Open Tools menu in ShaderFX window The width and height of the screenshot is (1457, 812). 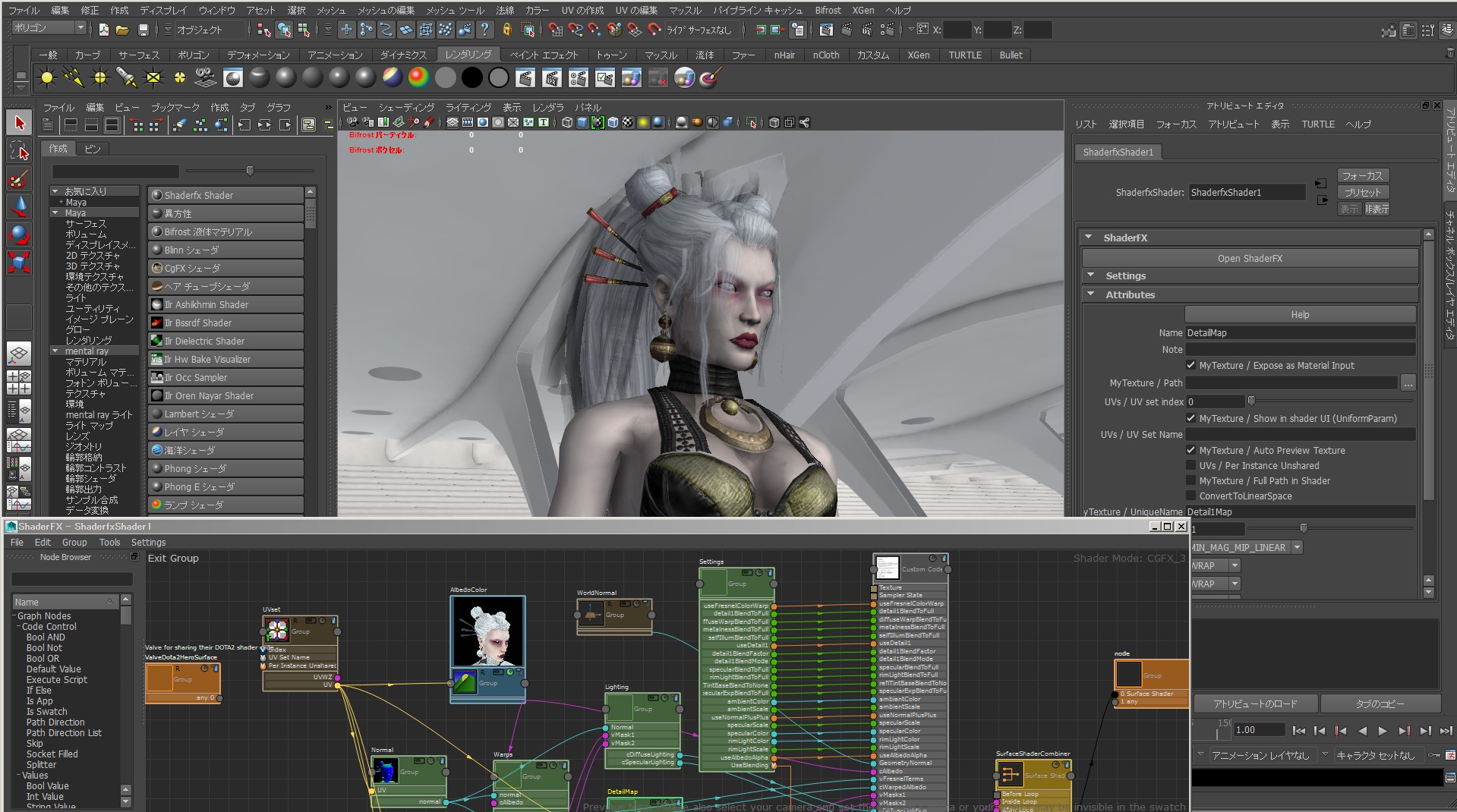109,543
